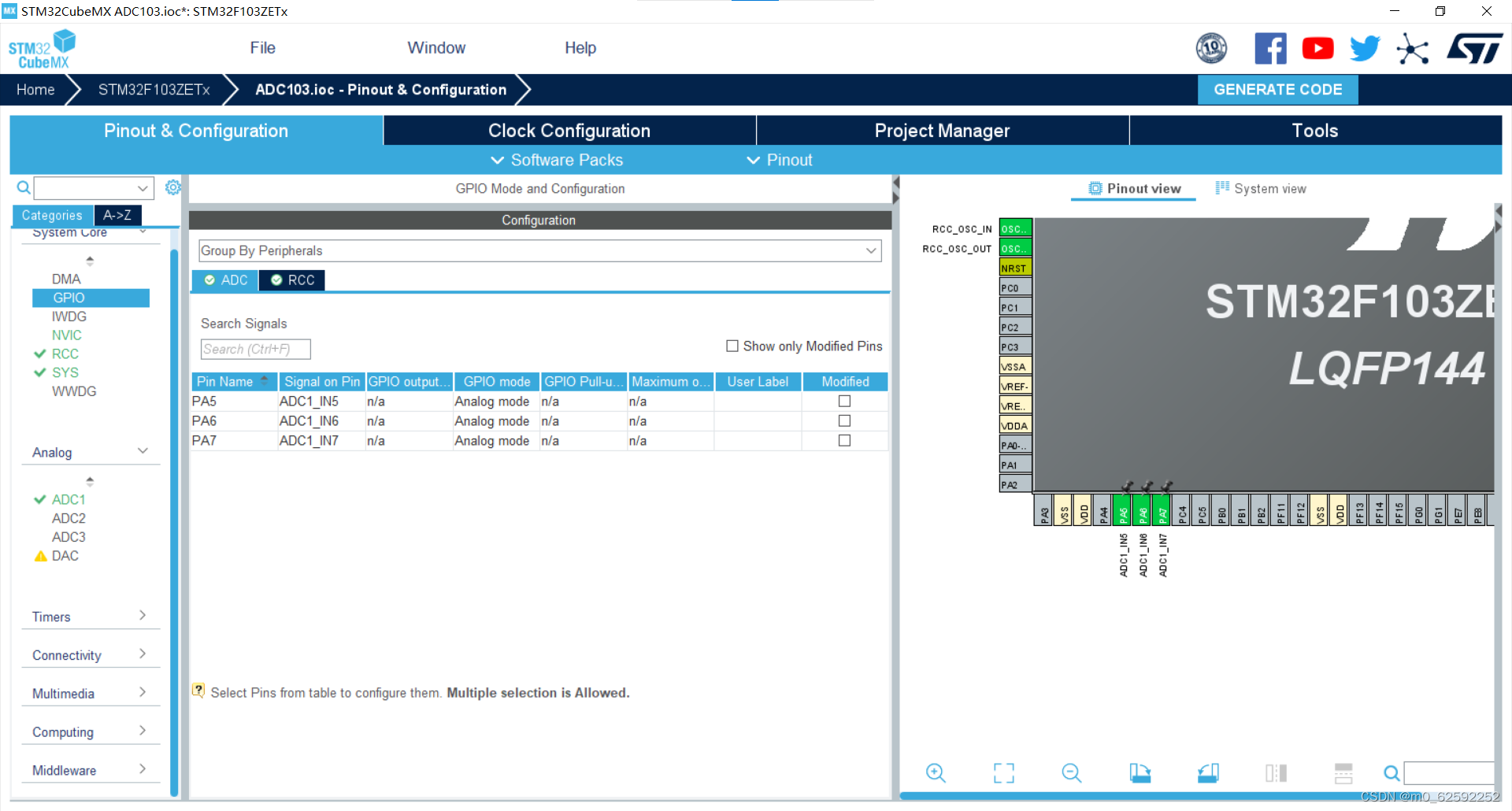Click the category search magnifier icon

pos(24,187)
